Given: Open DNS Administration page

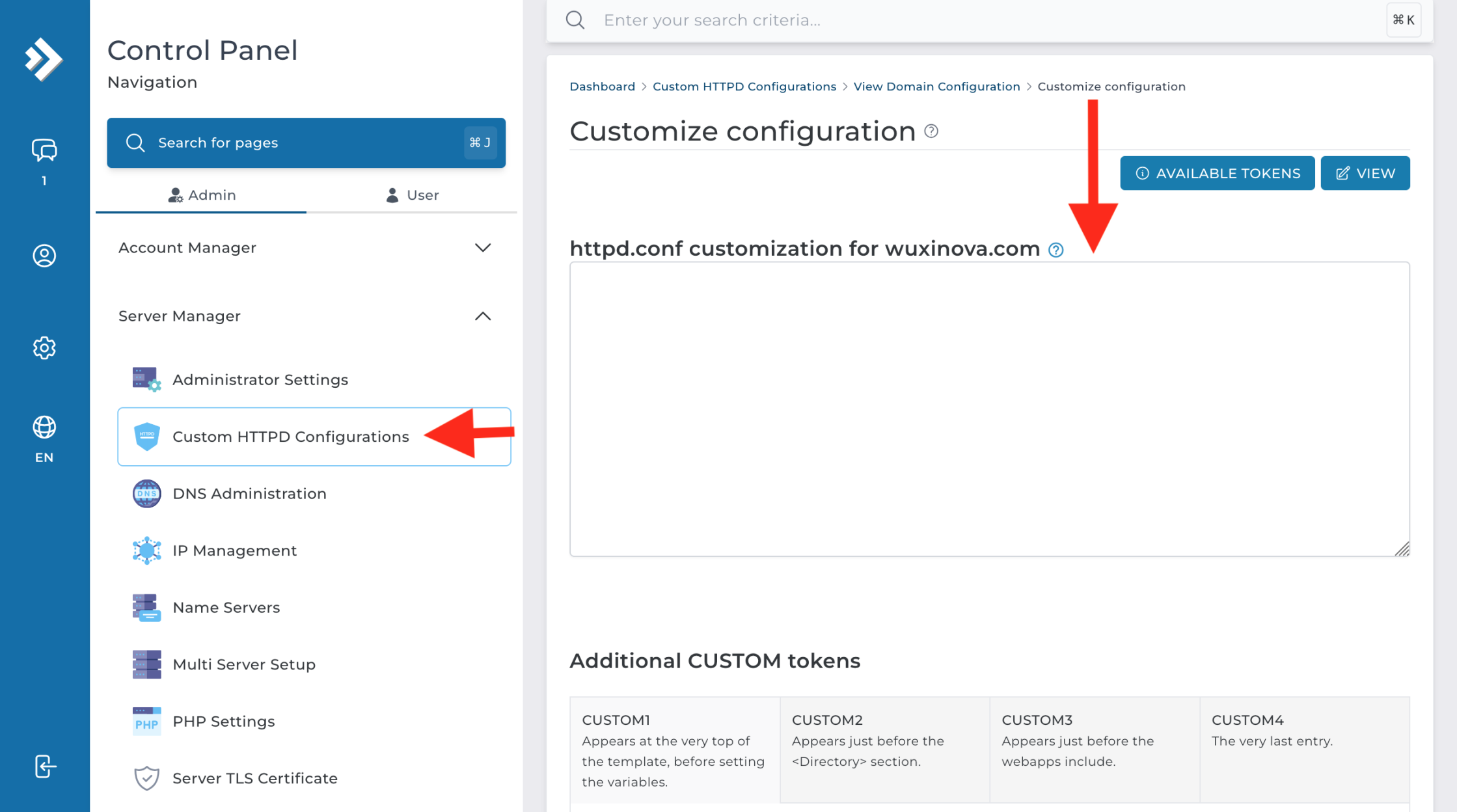Looking at the screenshot, I should pos(314,494).
